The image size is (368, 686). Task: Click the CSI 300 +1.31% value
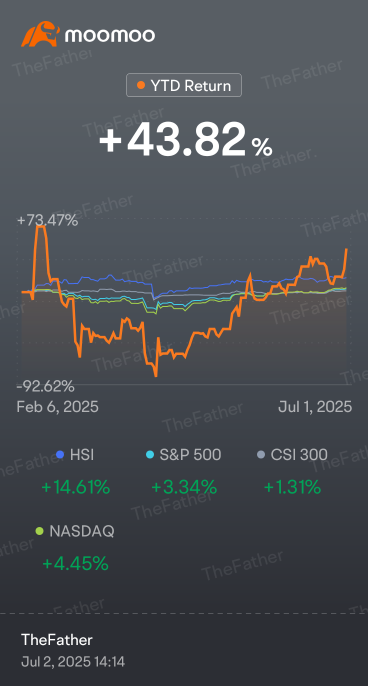click(292, 487)
